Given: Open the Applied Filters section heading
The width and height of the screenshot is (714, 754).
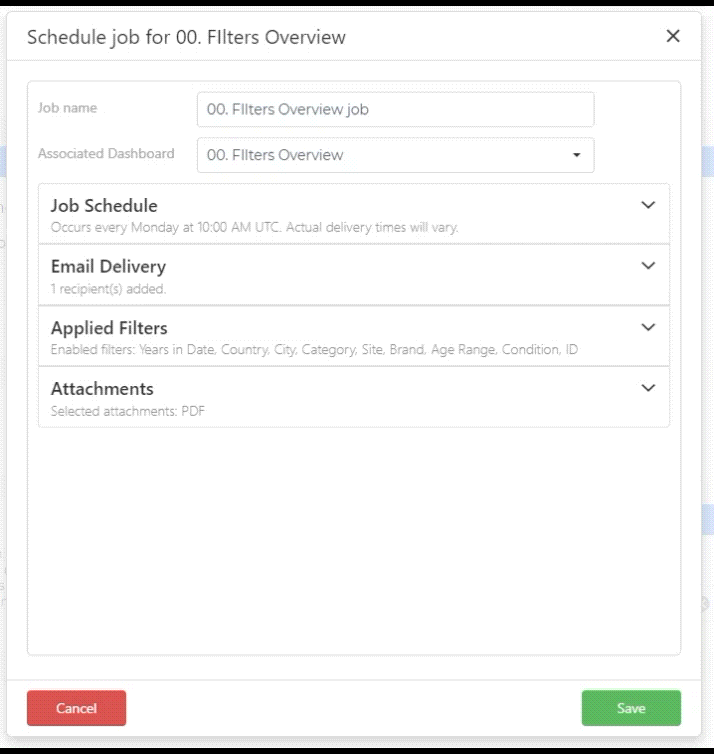Looking at the screenshot, I should point(109,328).
